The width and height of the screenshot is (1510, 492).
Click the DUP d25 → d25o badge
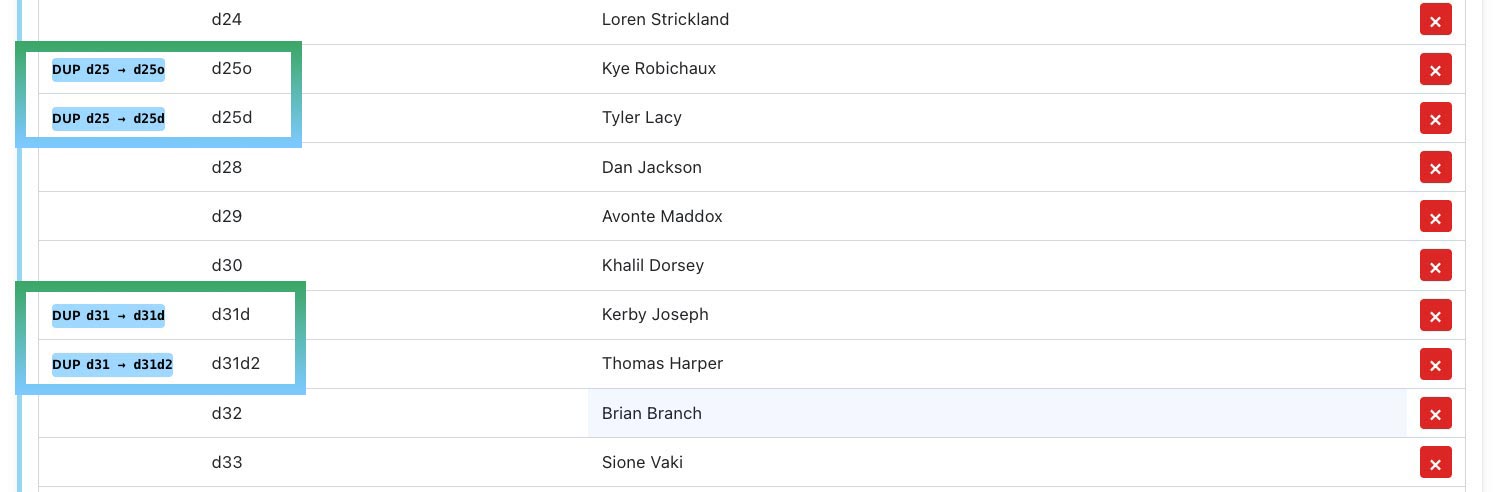click(108, 69)
